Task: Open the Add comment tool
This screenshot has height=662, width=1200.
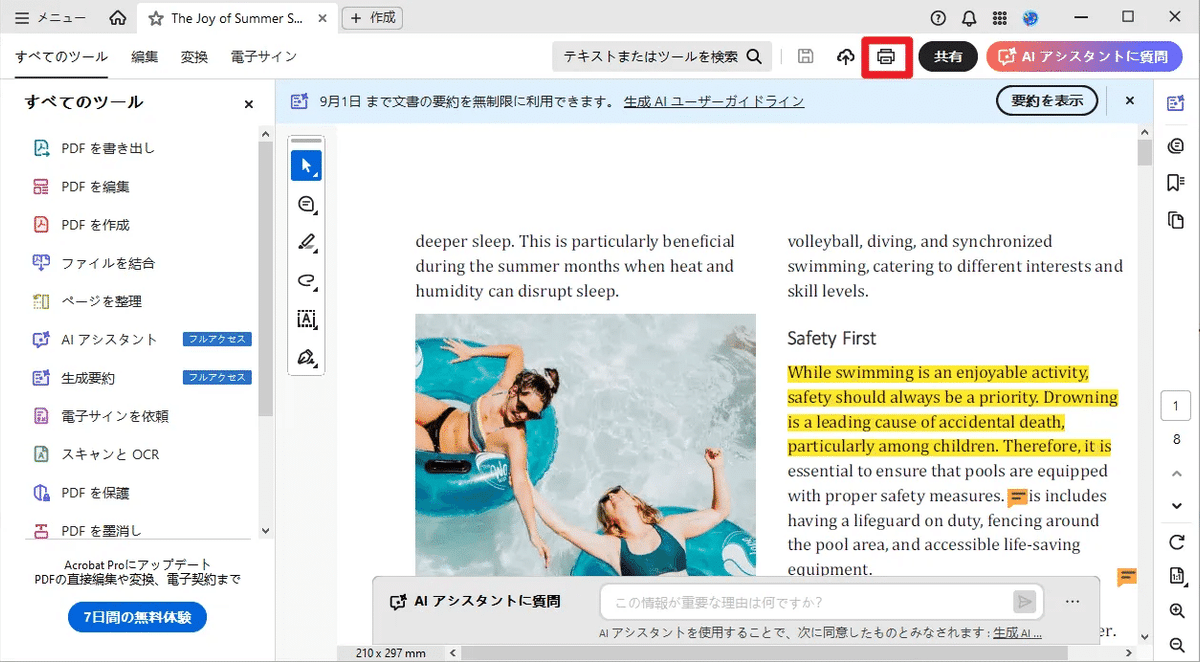Action: click(x=306, y=204)
